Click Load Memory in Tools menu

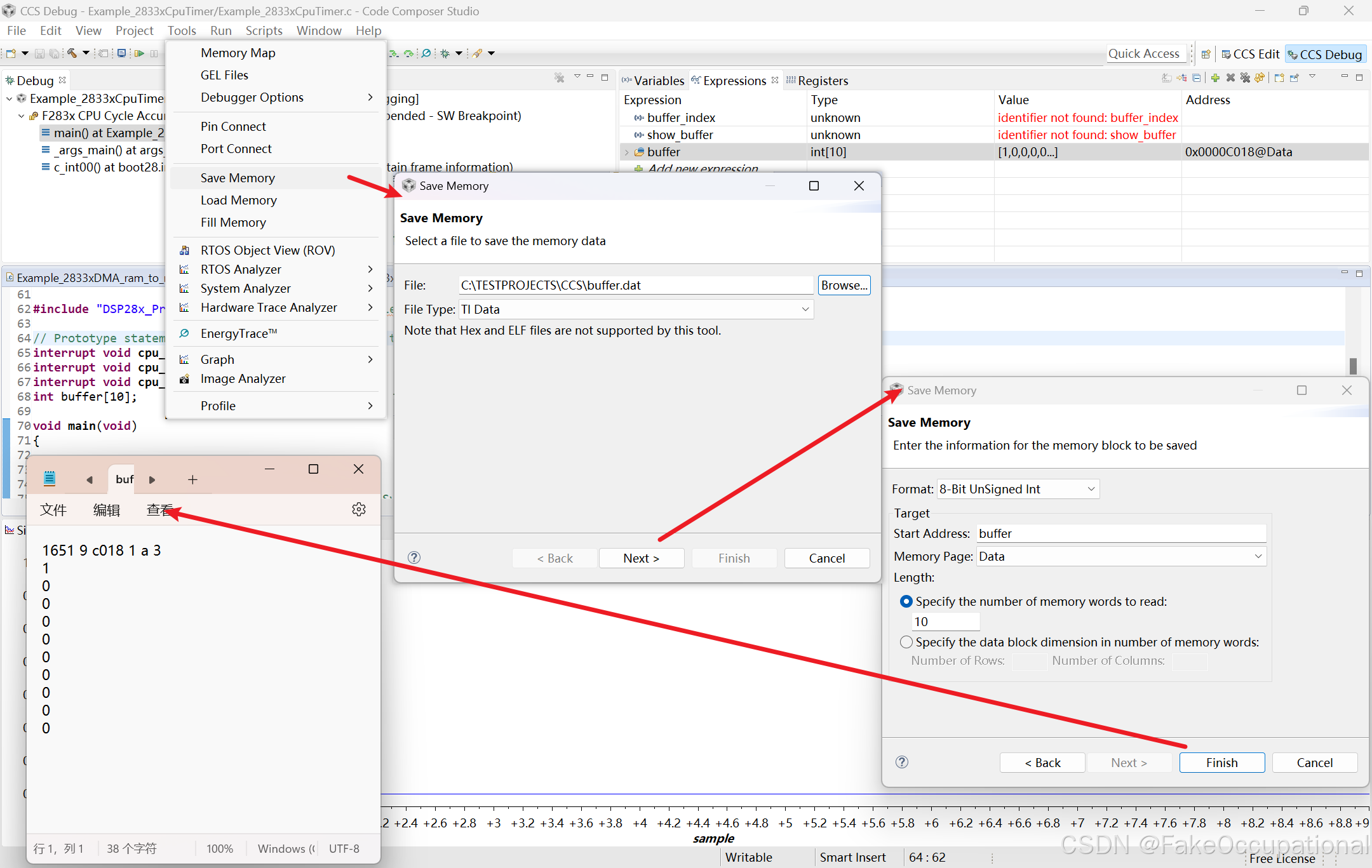239,200
